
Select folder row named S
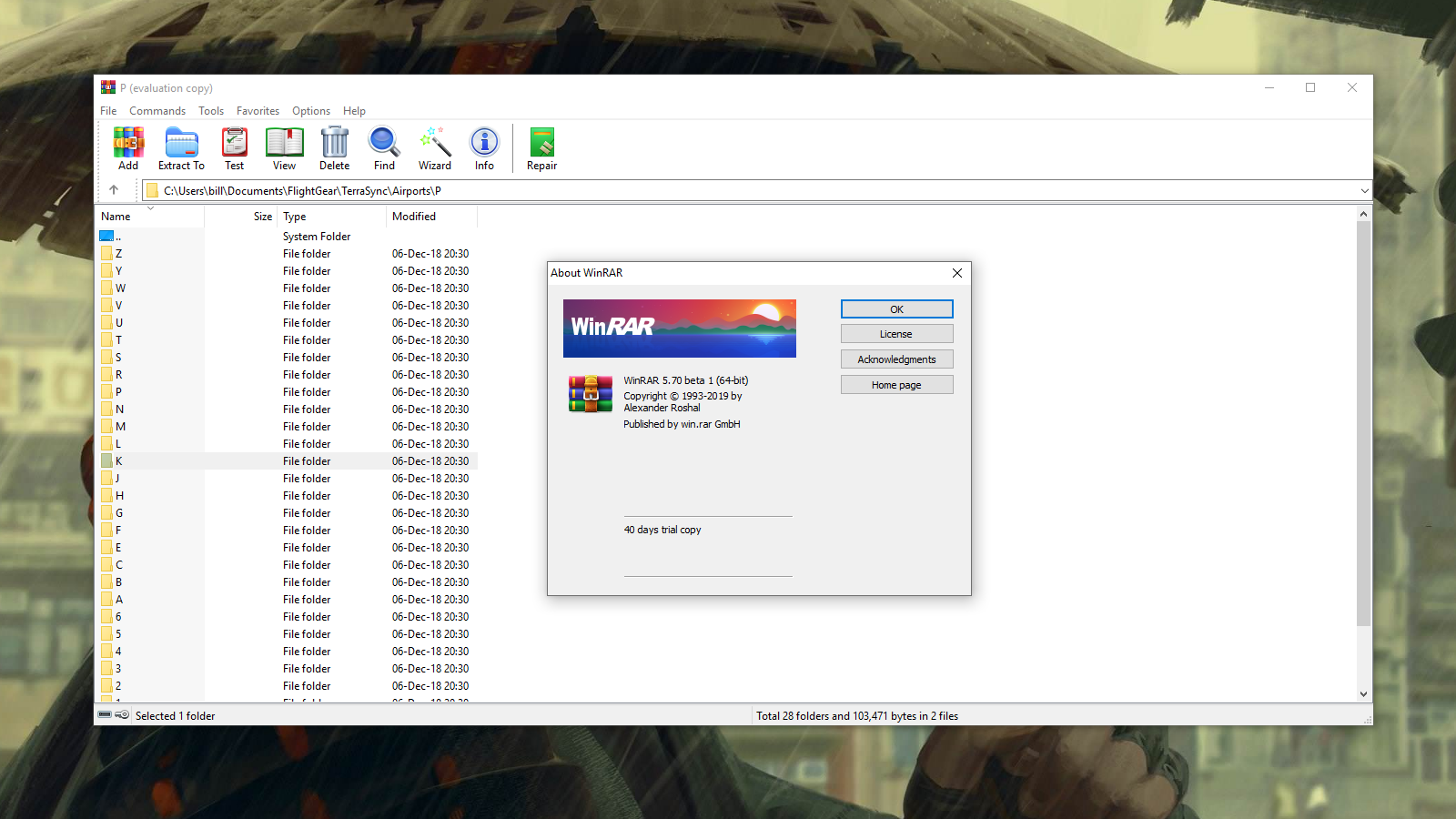tap(287, 358)
